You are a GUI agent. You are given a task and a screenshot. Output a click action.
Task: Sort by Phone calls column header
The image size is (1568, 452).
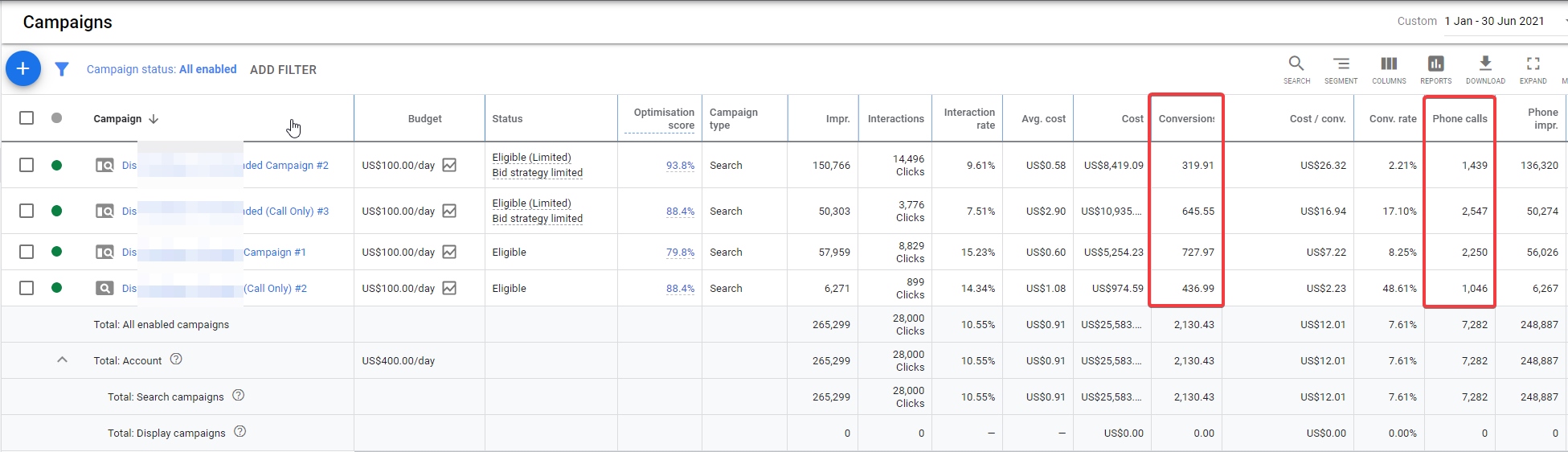1460,118
